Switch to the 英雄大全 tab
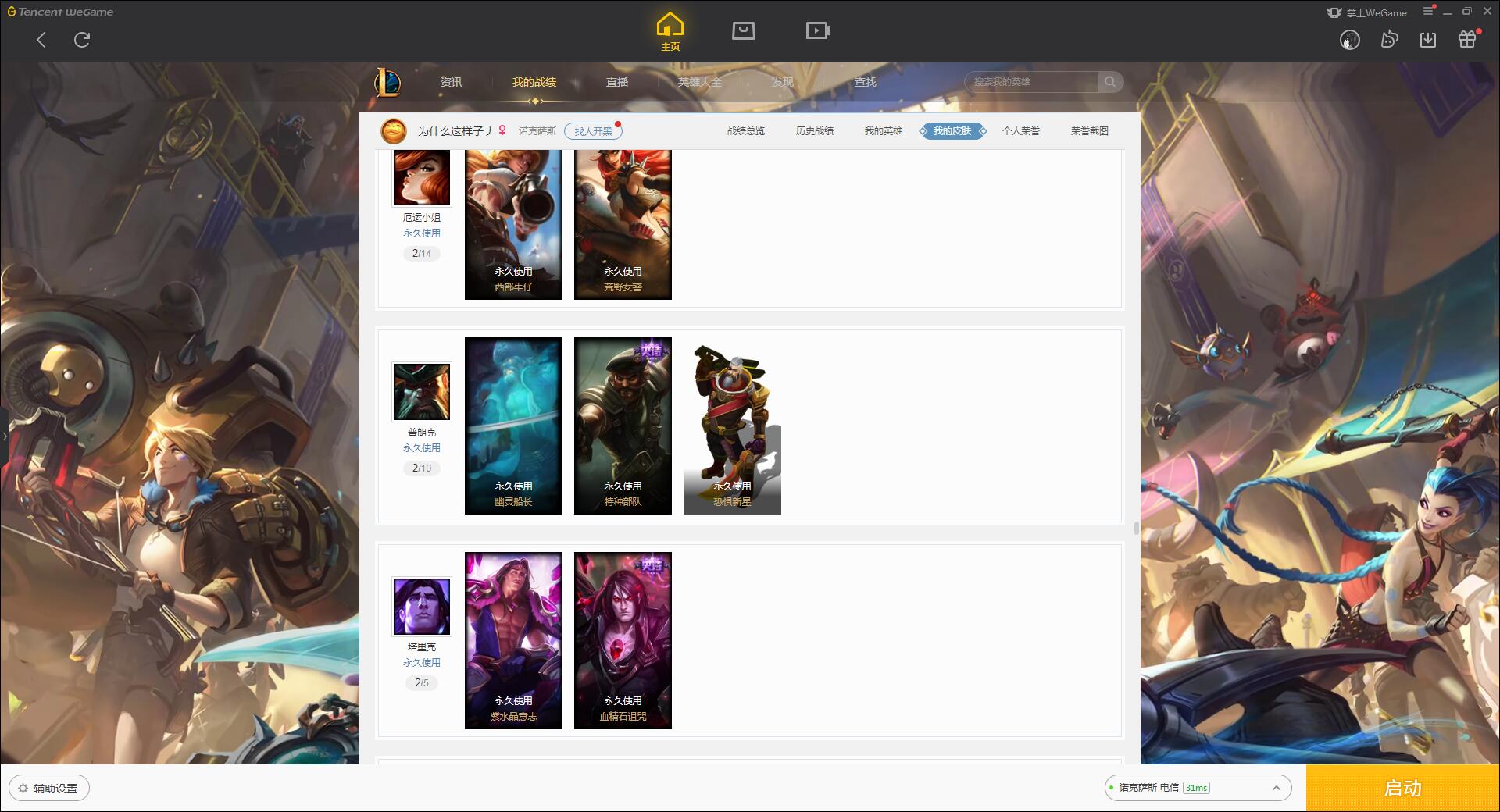Viewport: 1500px width, 812px height. click(x=700, y=82)
